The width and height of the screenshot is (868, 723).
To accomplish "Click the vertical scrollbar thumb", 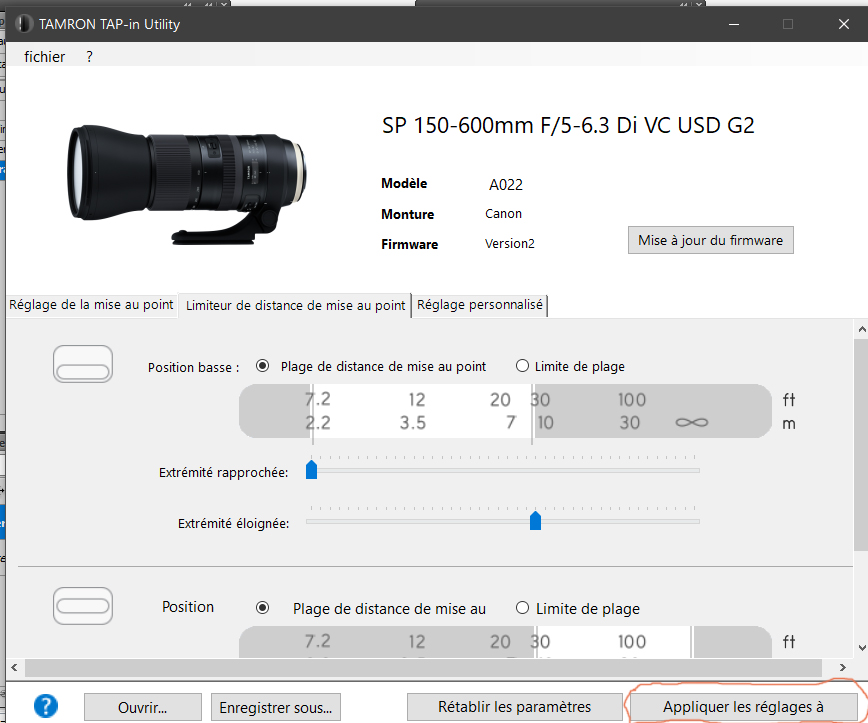I will [861, 445].
